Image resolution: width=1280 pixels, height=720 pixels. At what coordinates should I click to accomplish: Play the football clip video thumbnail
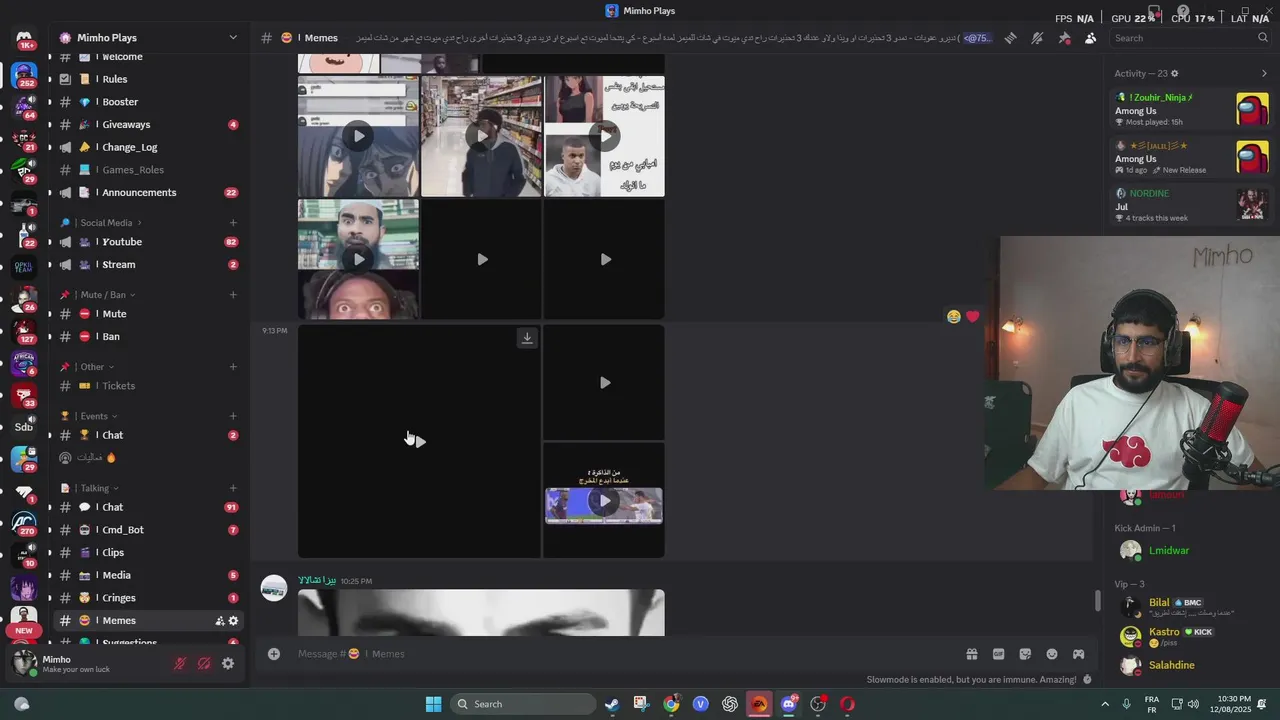(604, 501)
